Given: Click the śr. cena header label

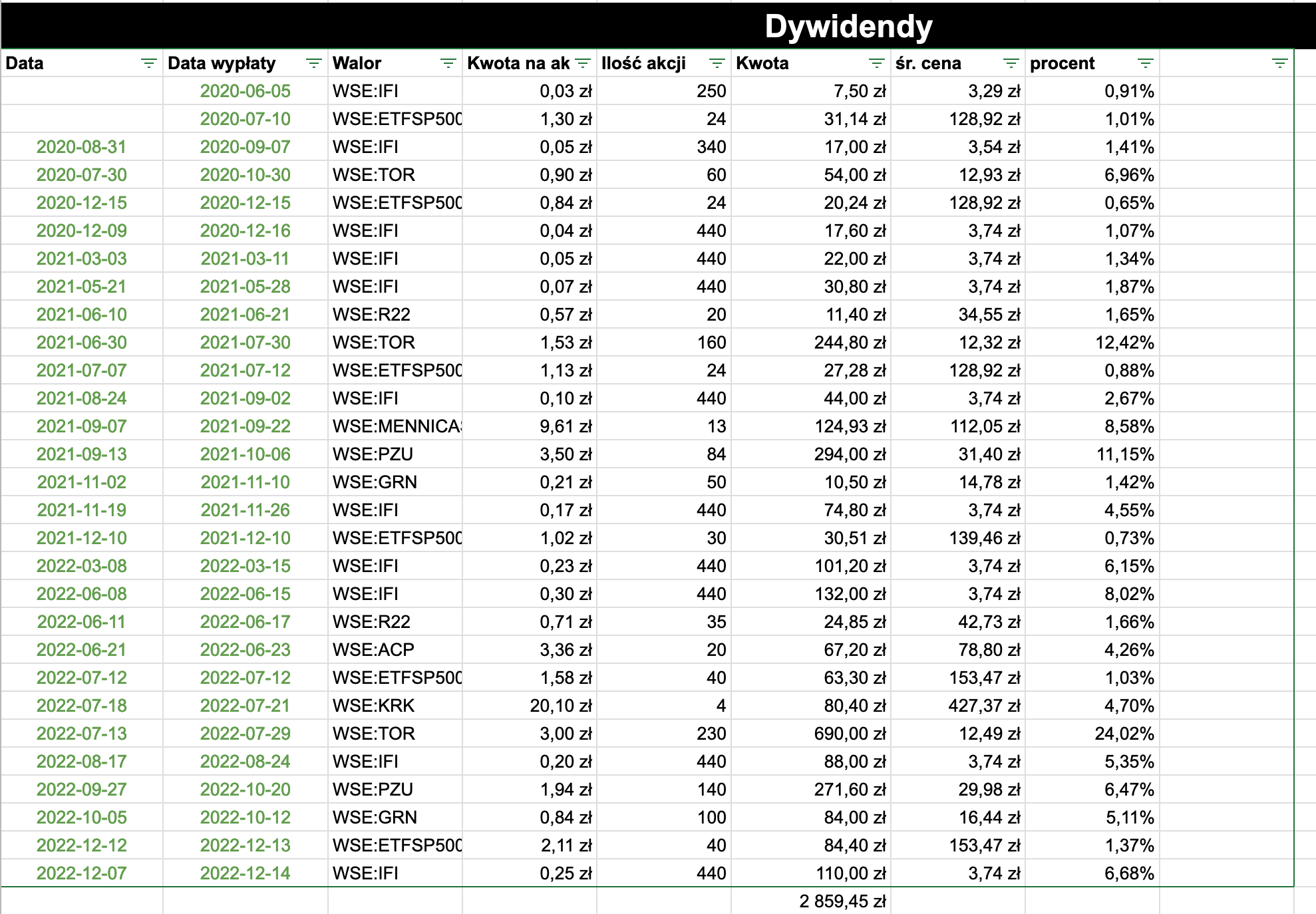Looking at the screenshot, I should coord(928,63).
